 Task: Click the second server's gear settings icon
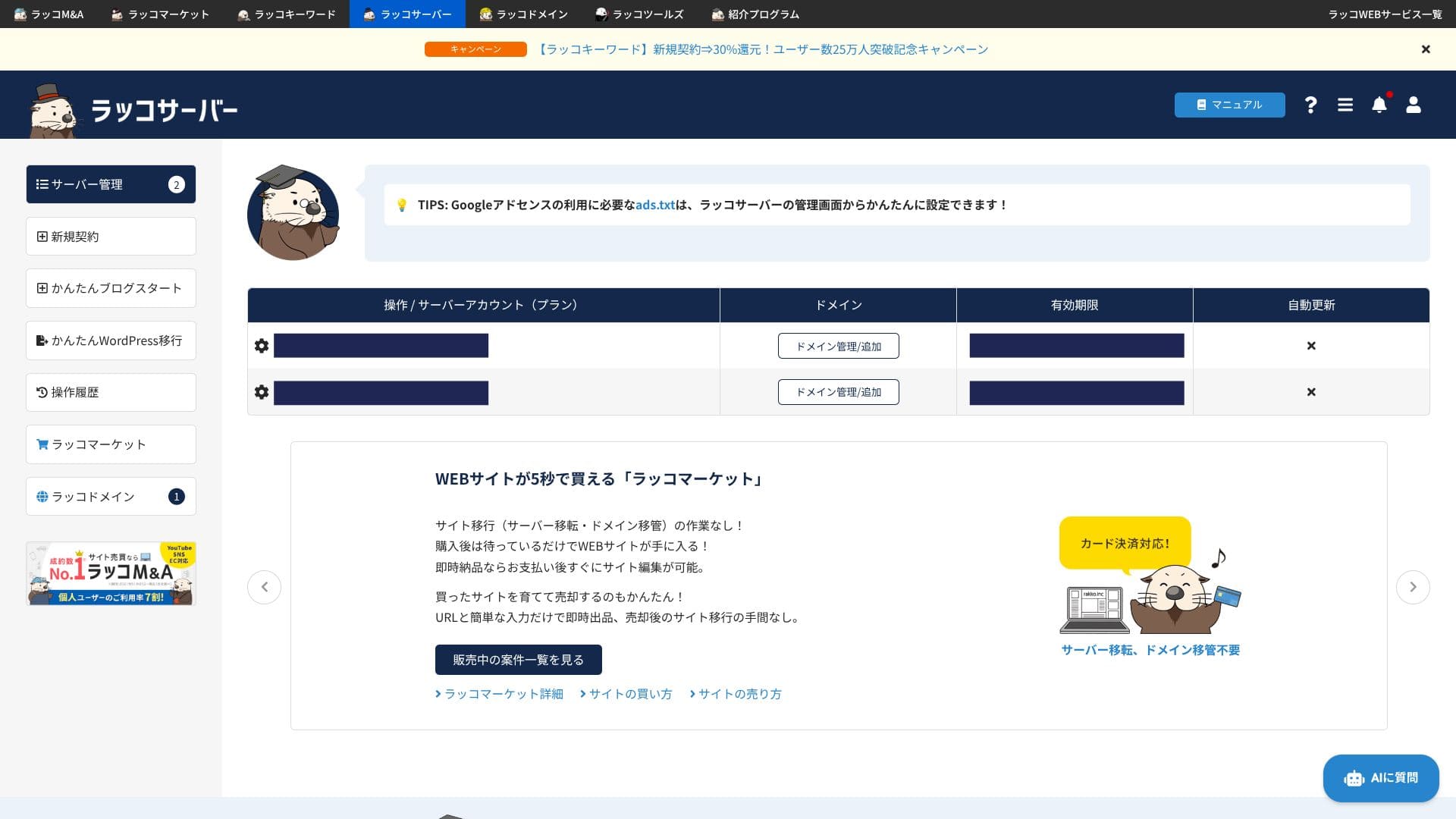point(262,392)
